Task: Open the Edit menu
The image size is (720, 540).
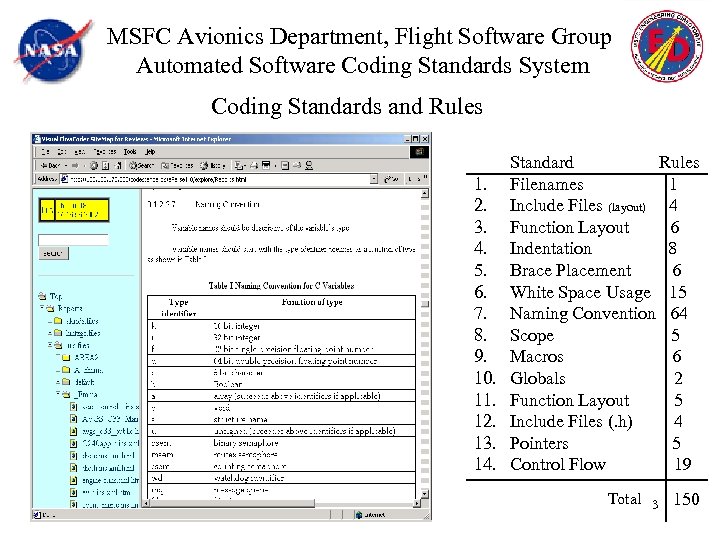Action: (x=62, y=152)
